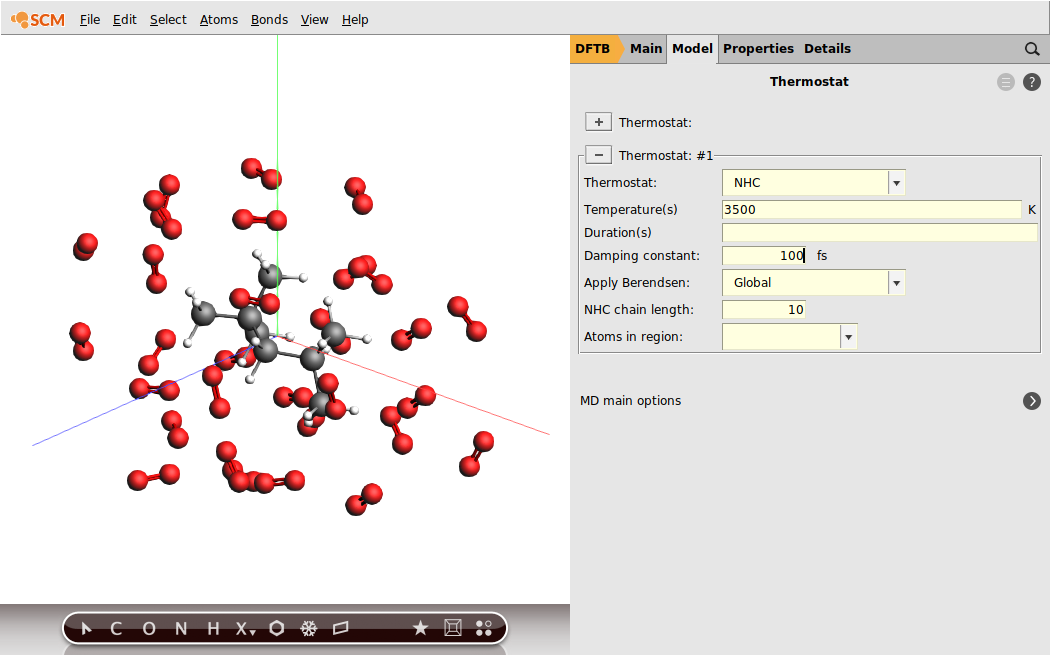The image size is (1050, 655).
Task: Switch to the Details tab
Action: pos(827,49)
